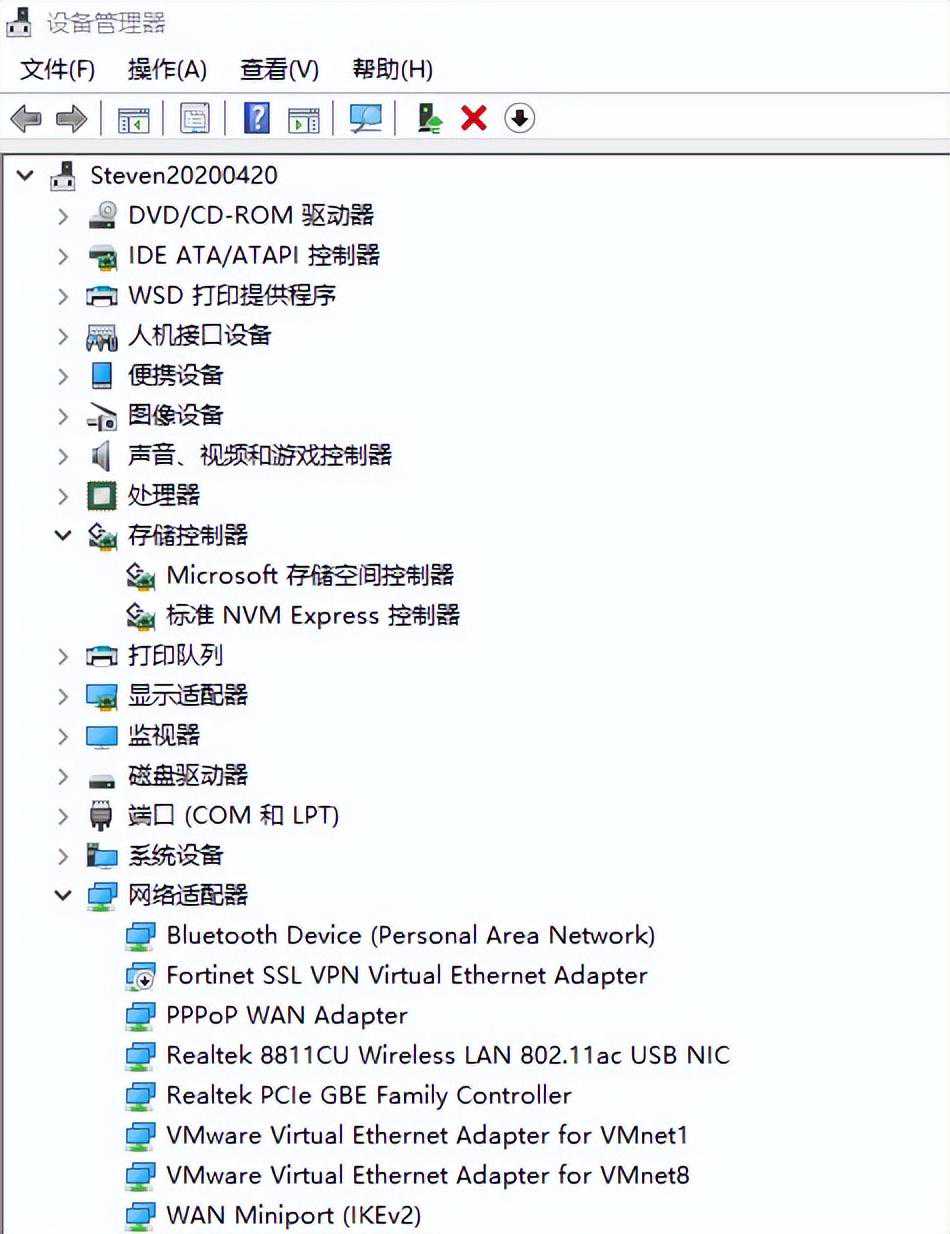Click the back arrow toolbar button

26,119
